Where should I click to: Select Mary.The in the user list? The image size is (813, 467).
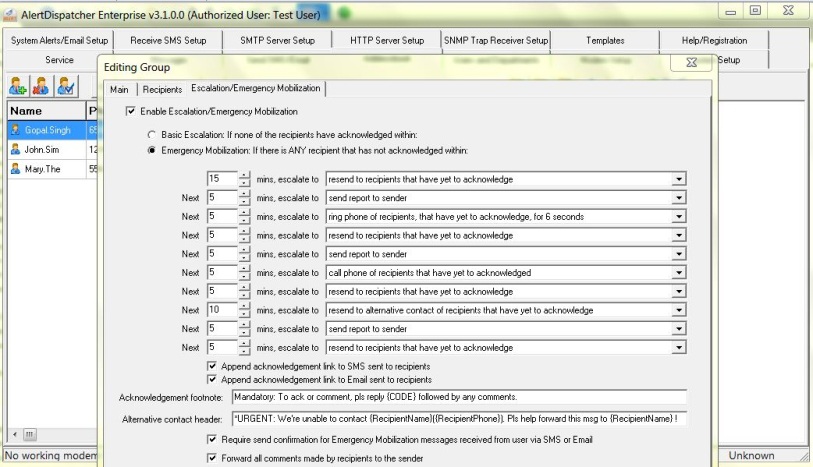pos(43,168)
